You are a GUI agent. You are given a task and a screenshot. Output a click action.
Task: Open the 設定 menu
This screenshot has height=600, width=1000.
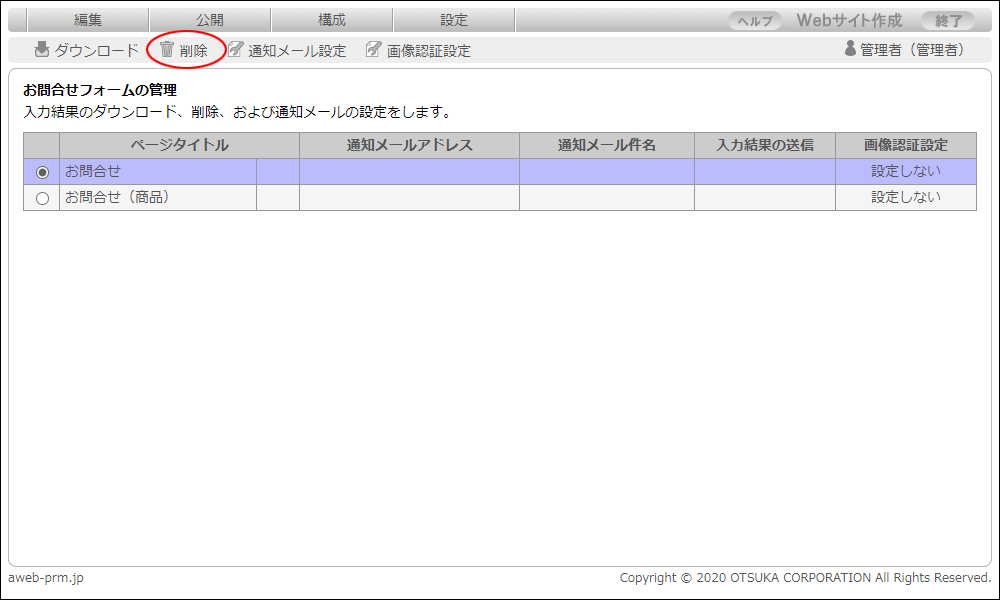pos(454,20)
